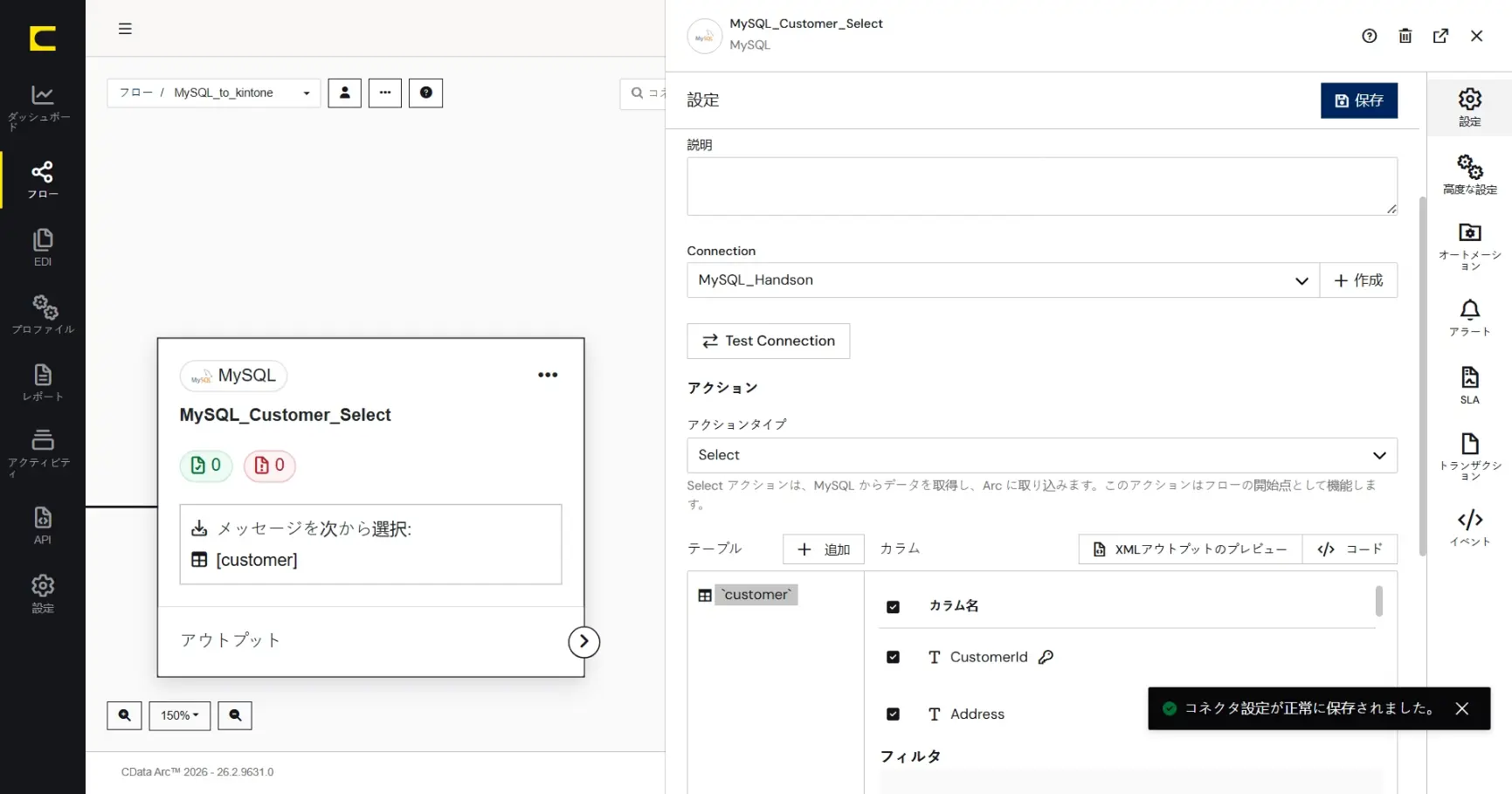Viewport: 1512px width, 794px height.
Task: Click the アウトプット label on the card
Action: click(231, 640)
